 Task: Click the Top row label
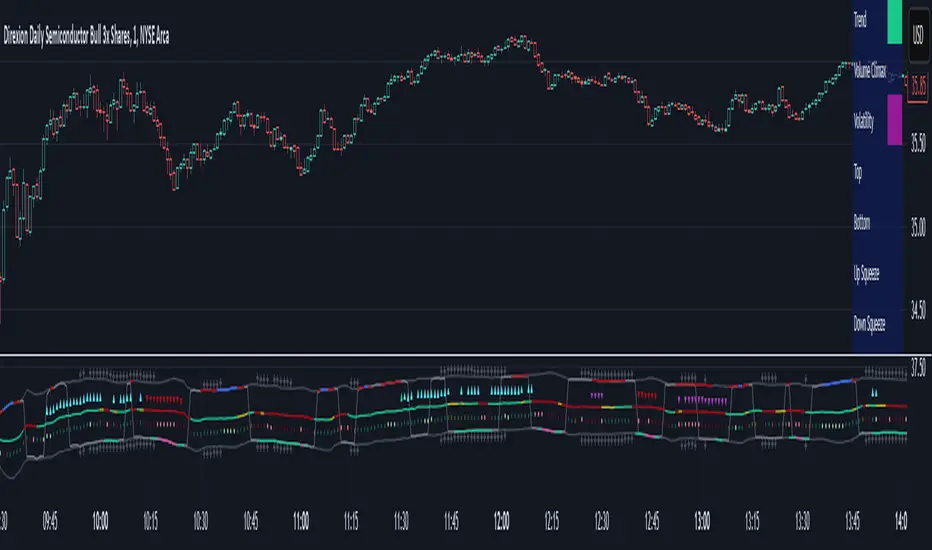point(858,172)
